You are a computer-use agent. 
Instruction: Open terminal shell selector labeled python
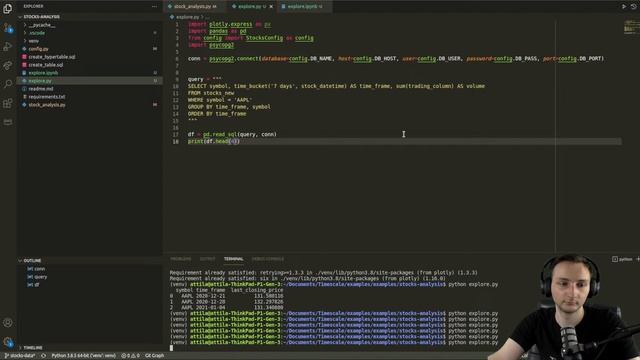coord(622,259)
